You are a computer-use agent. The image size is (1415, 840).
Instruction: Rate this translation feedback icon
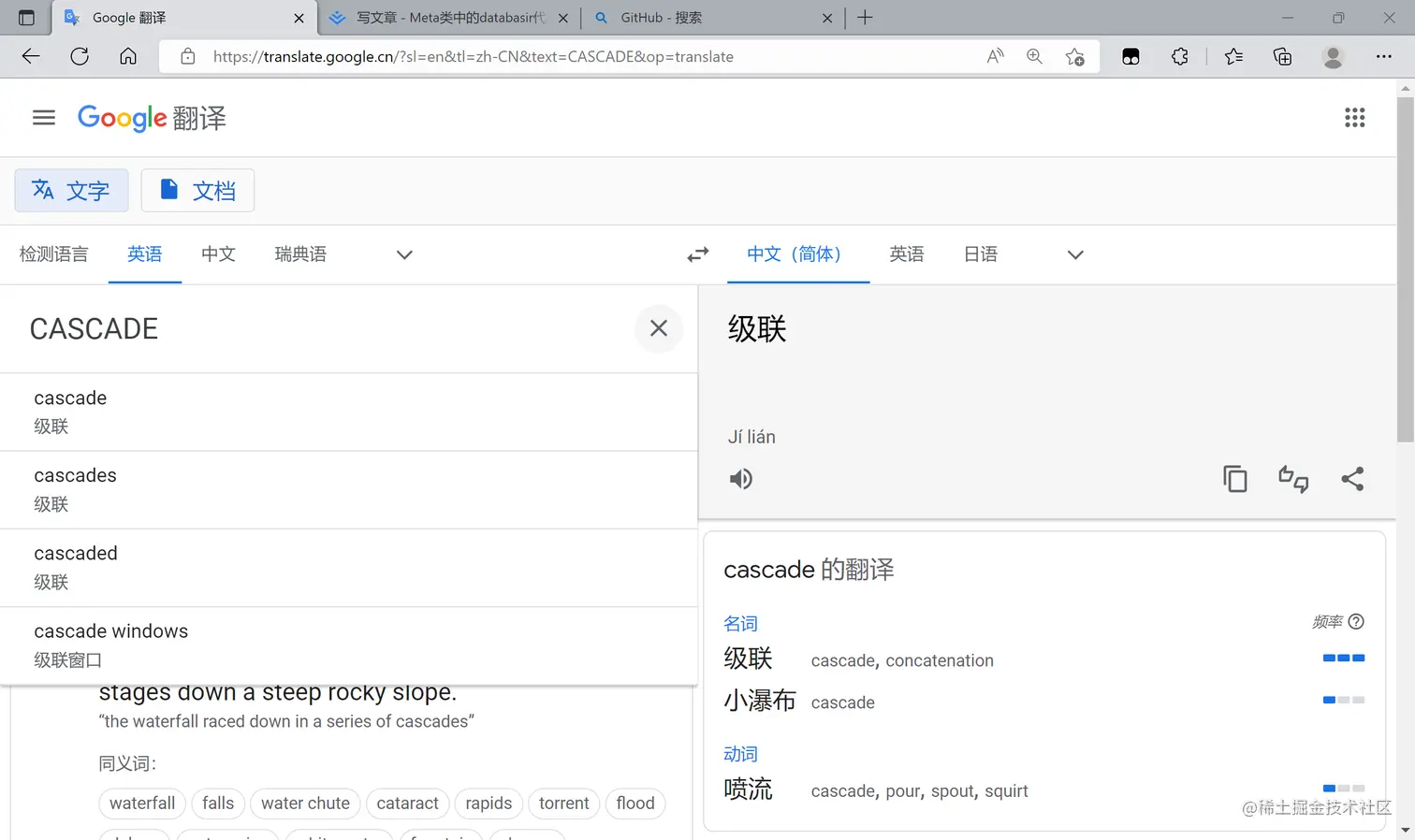pyautogui.click(x=1293, y=479)
